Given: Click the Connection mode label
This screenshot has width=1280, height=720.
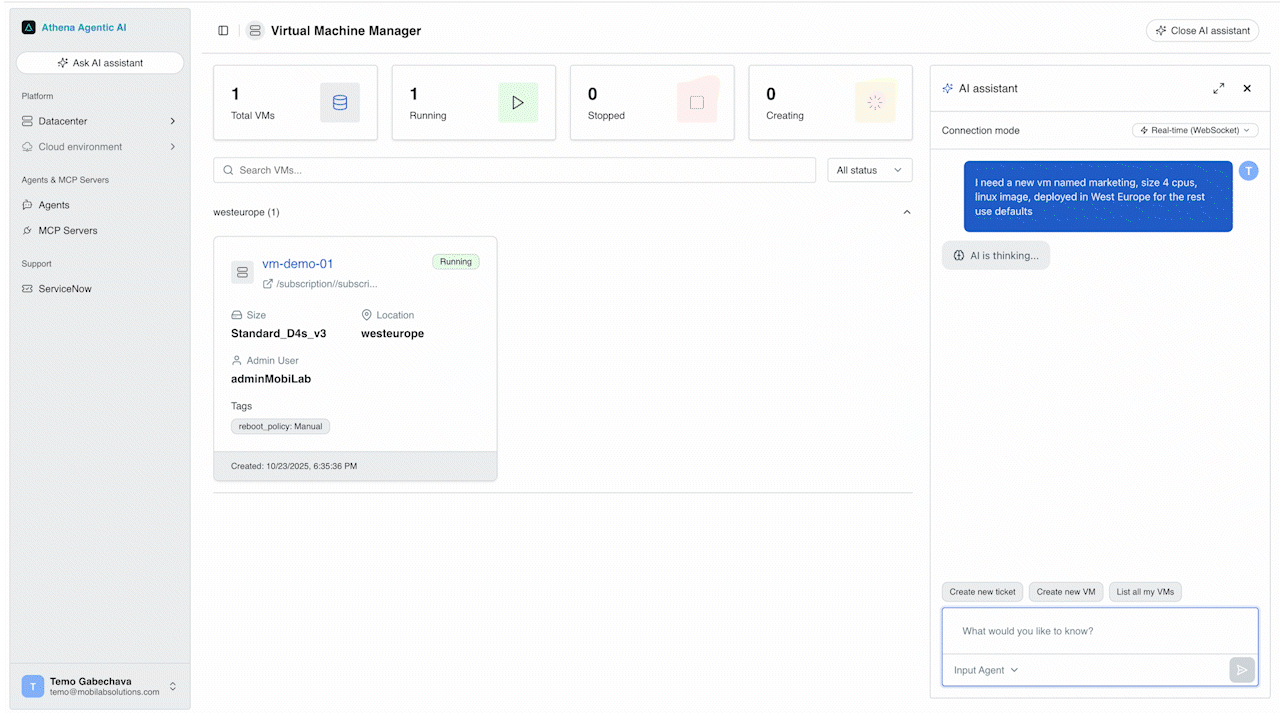Looking at the screenshot, I should tap(981, 131).
